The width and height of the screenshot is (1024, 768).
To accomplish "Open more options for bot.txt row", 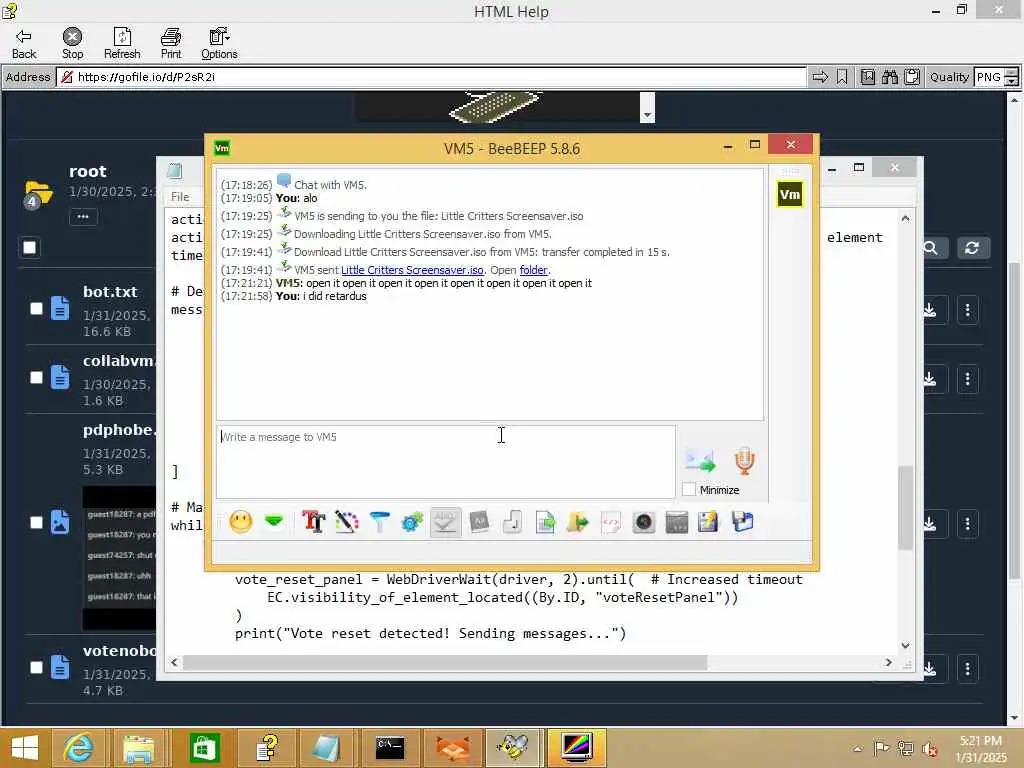I will [x=968, y=310].
